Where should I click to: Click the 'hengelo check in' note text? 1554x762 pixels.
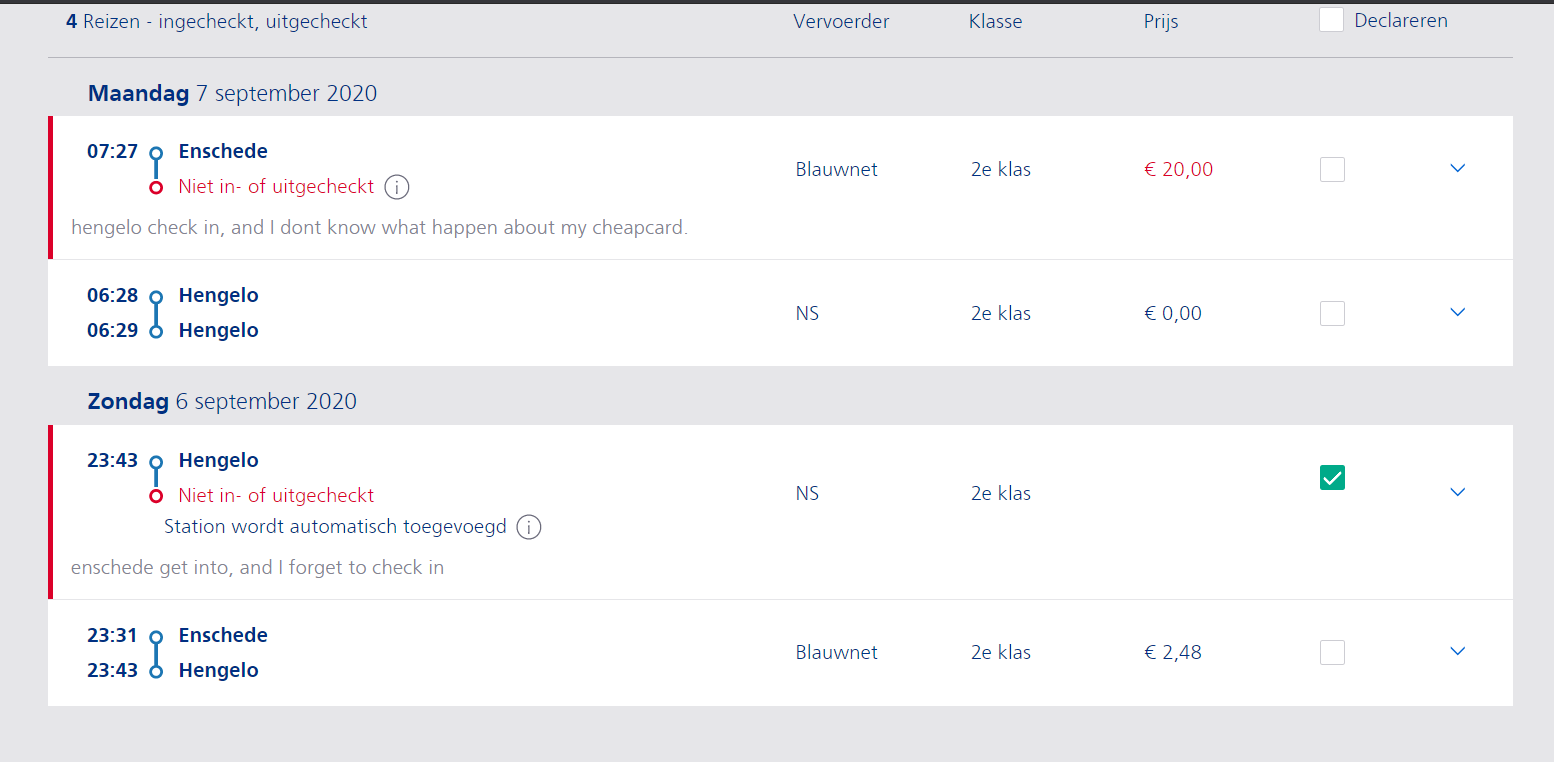pos(379,228)
